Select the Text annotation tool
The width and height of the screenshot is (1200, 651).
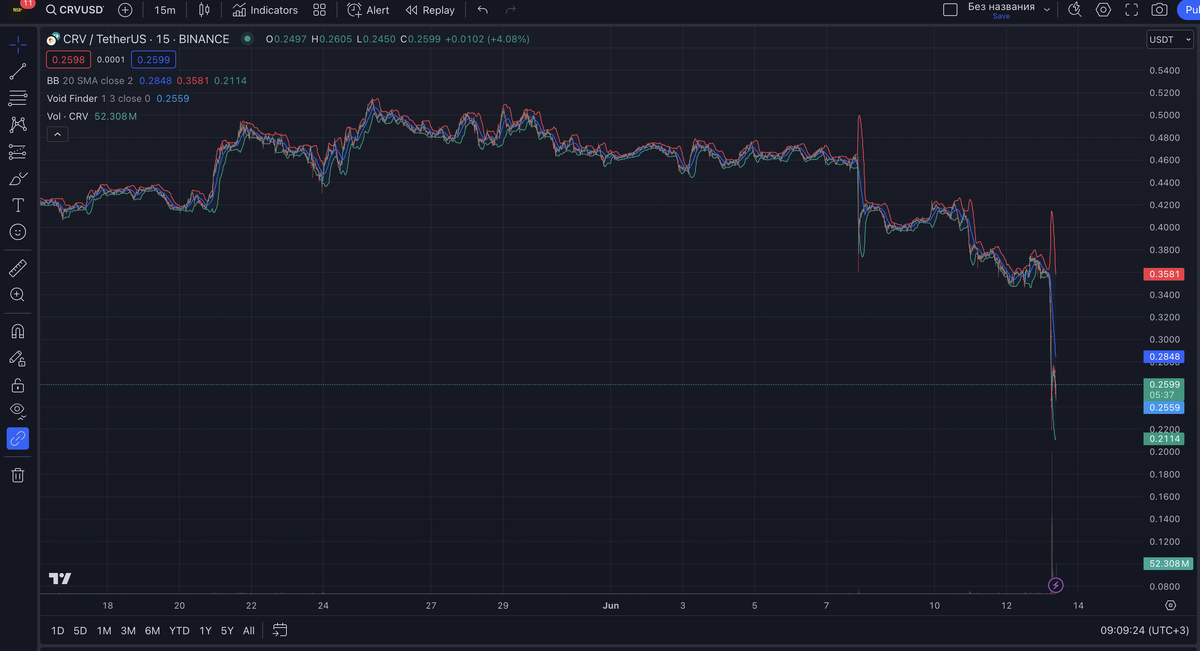pos(17,205)
